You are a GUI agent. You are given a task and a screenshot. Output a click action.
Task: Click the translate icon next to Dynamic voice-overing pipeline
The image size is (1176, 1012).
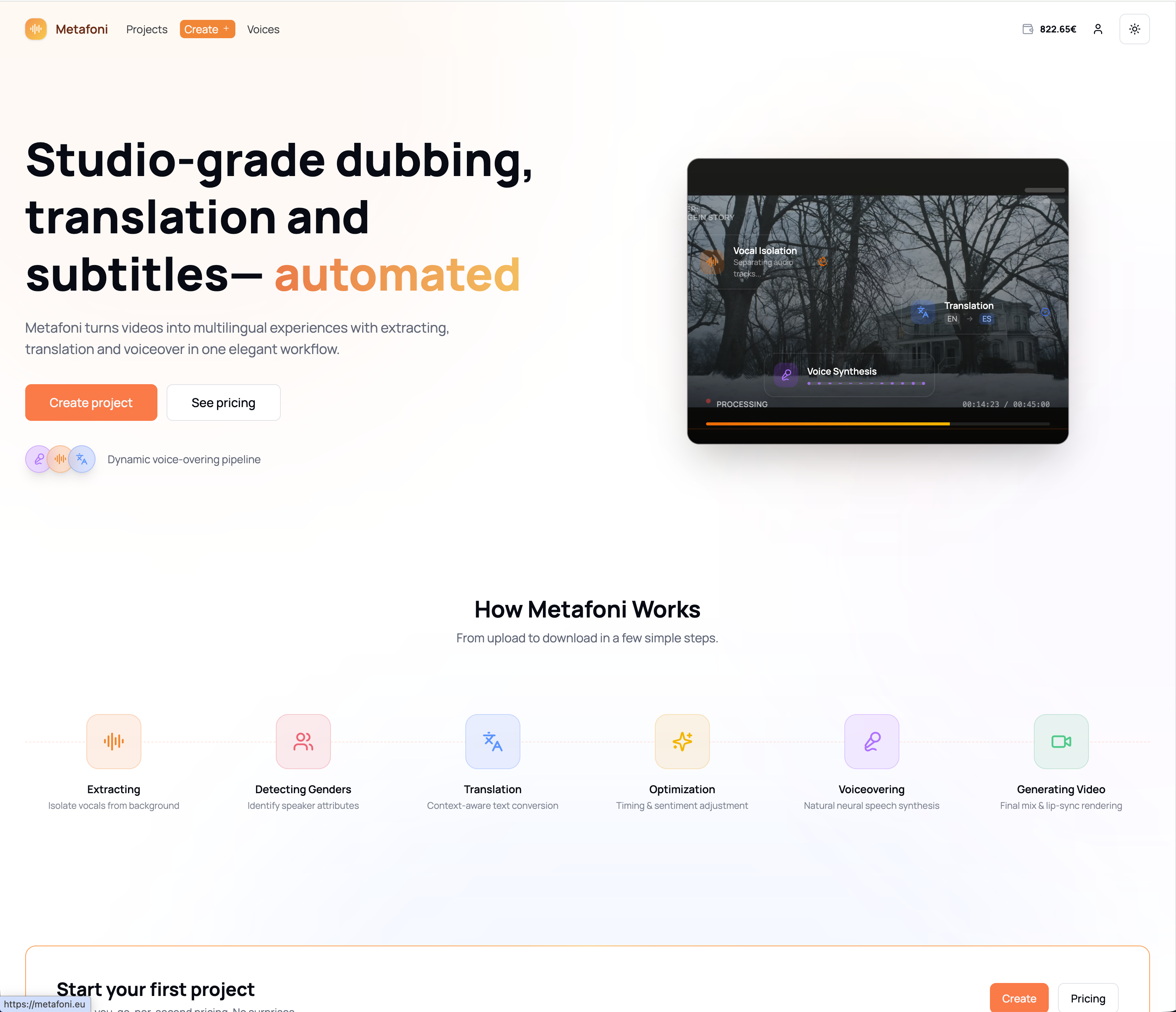(82, 459)
